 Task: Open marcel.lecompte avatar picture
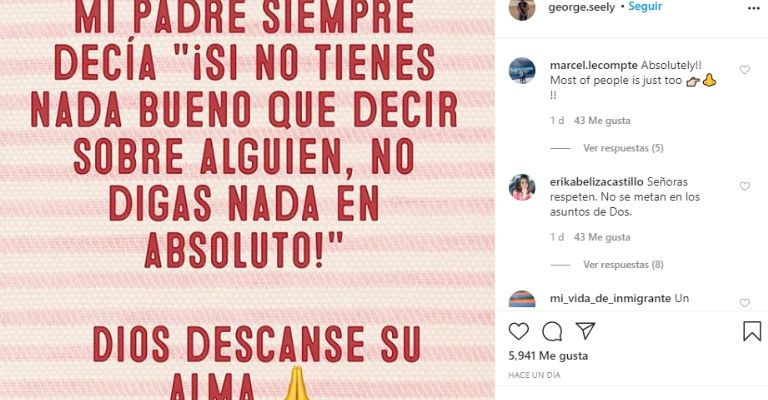[522, 71]
